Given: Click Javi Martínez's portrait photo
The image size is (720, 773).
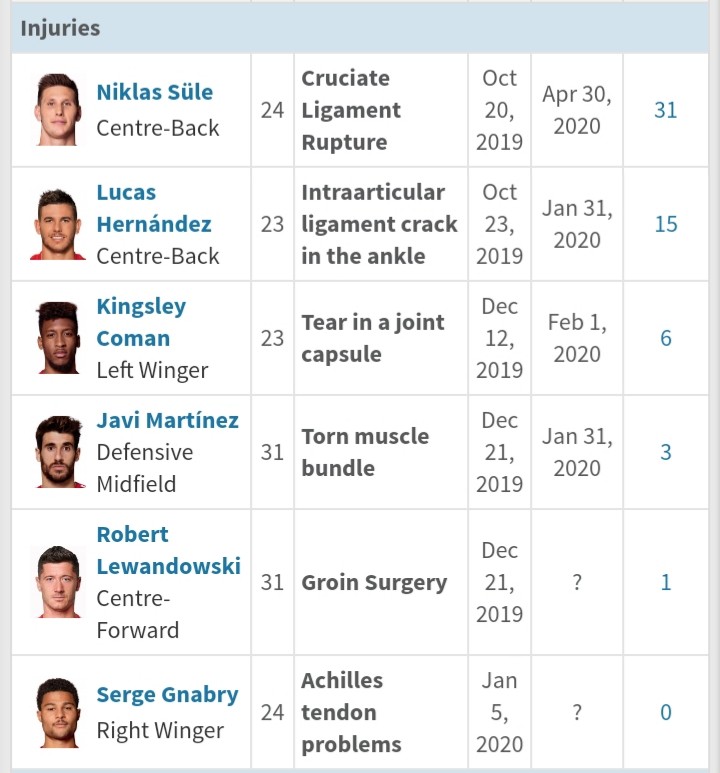Looking at the screenshot, I should click(58, 452).
